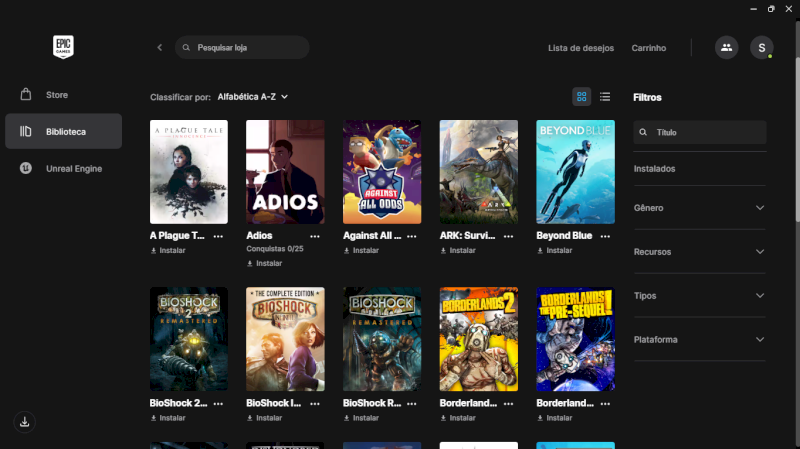Click the Biblioteca library icon
This screenshot has height=449, width=800.
point(26,131)
